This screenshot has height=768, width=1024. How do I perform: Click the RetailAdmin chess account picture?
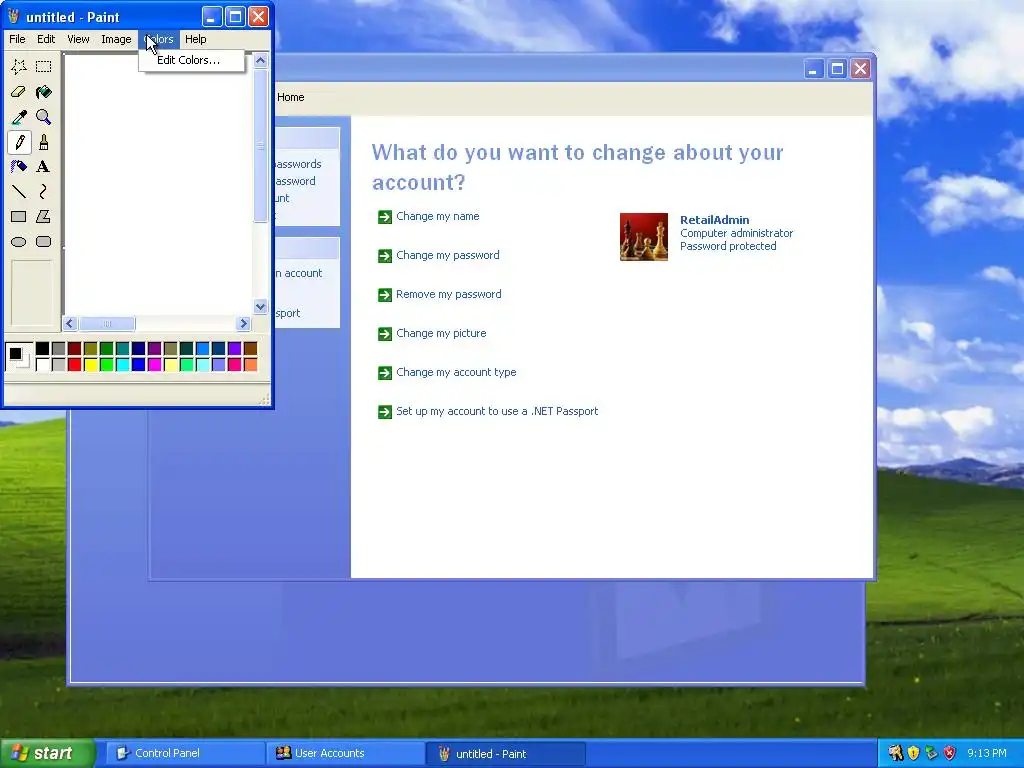[x=643, y=236]
